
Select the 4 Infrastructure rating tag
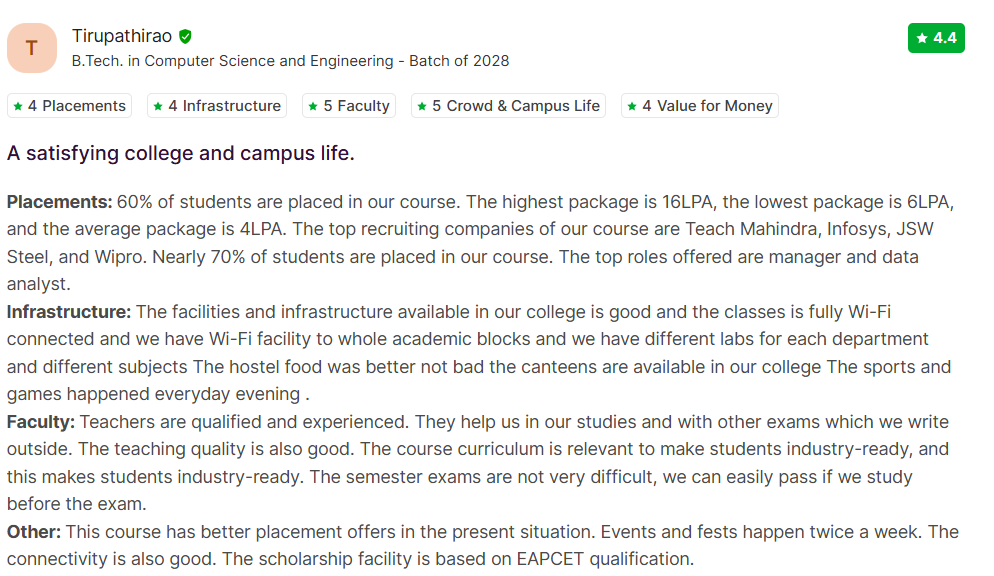tap(217, 106)
